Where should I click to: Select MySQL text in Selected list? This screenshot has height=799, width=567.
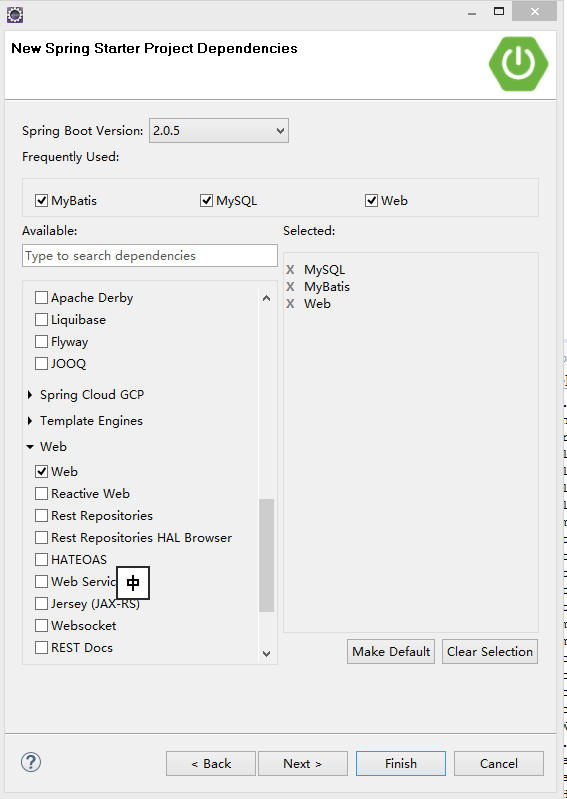tap(325, 270)
